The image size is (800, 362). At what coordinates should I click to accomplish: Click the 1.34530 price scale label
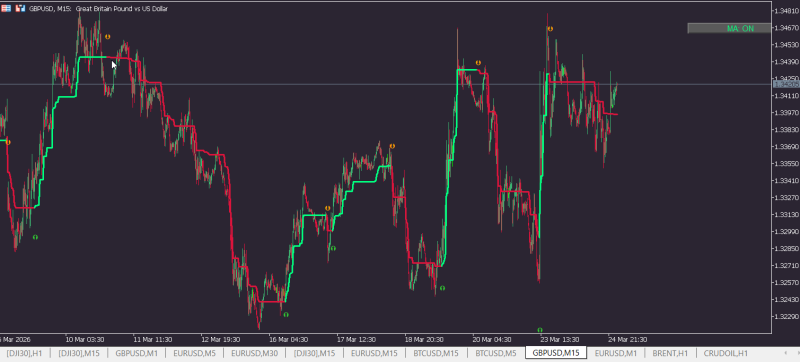click(786, 45)
